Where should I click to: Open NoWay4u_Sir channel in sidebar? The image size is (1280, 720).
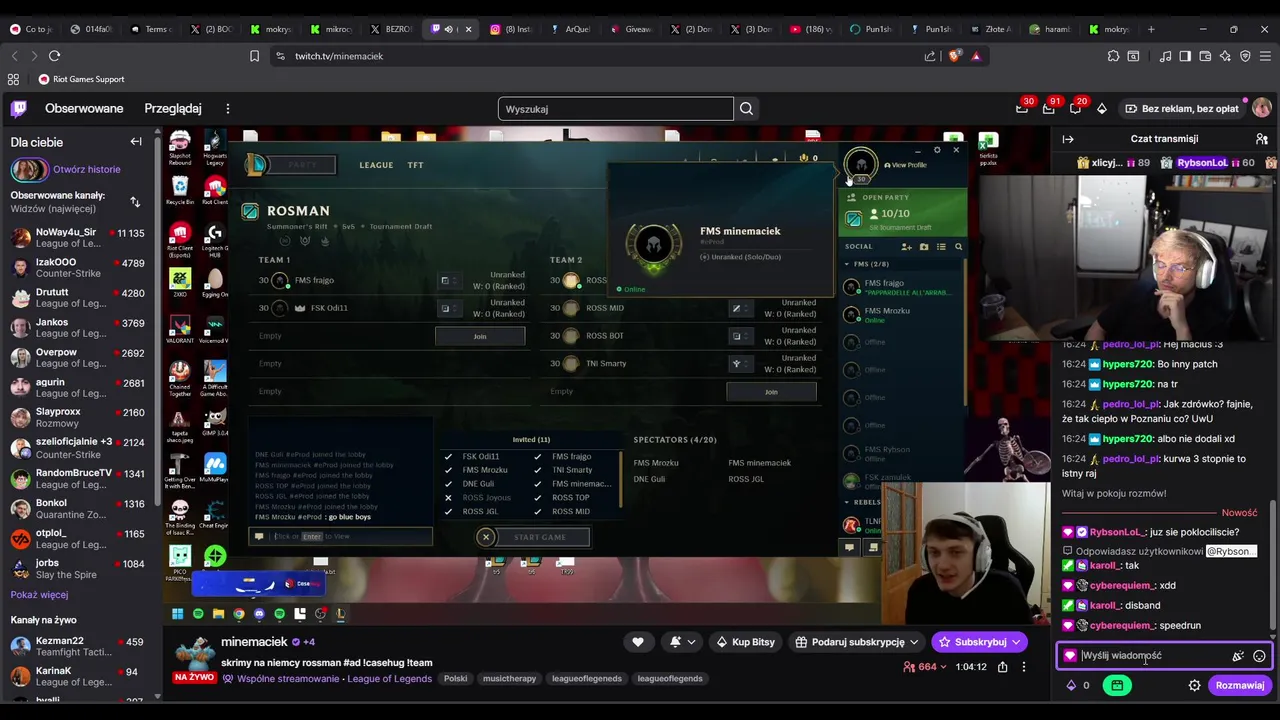click(x=78, y=238)
